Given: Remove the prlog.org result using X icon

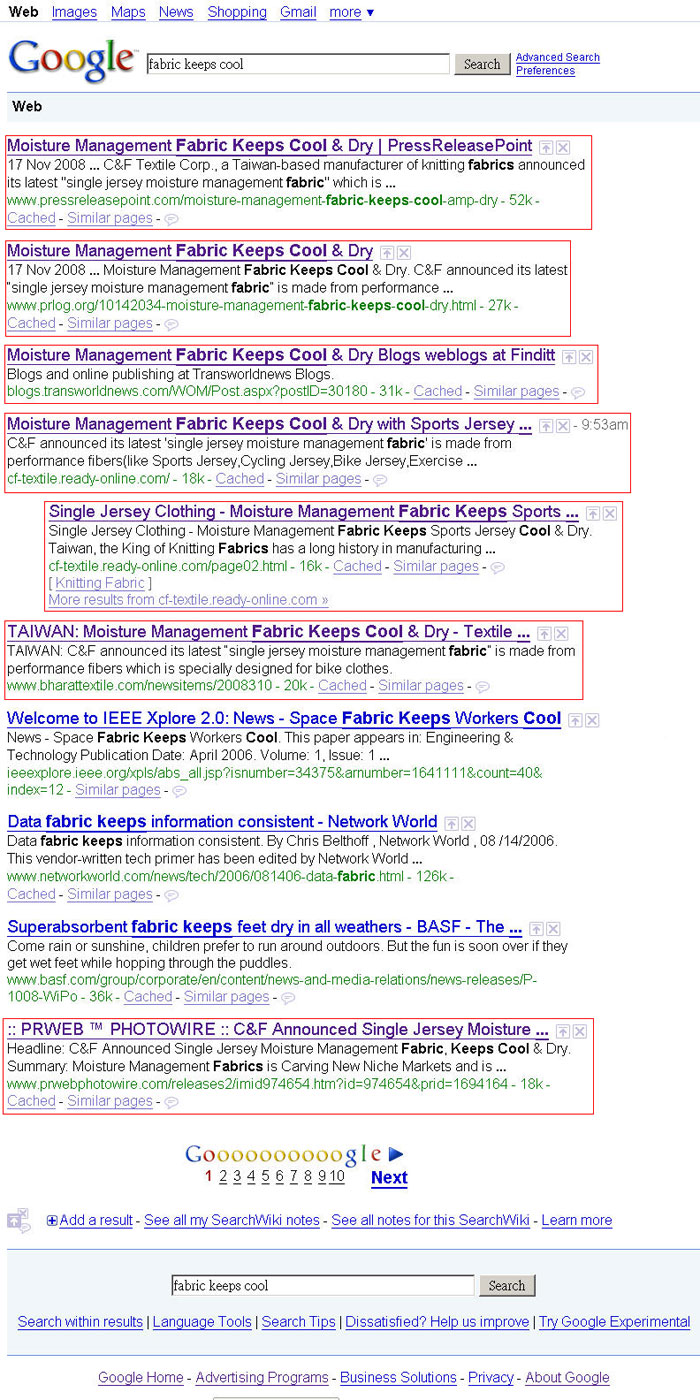Looking at the screenshot, I should [x=404, y=253].
